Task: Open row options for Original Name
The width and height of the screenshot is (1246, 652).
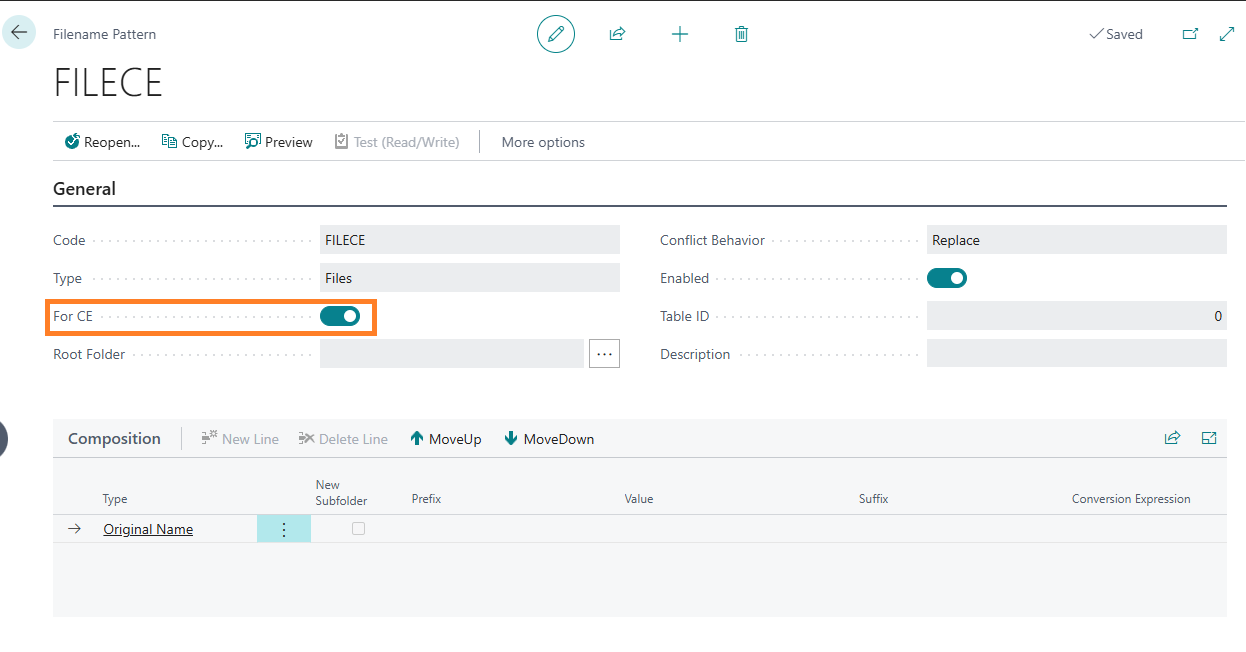Action: 284,530
